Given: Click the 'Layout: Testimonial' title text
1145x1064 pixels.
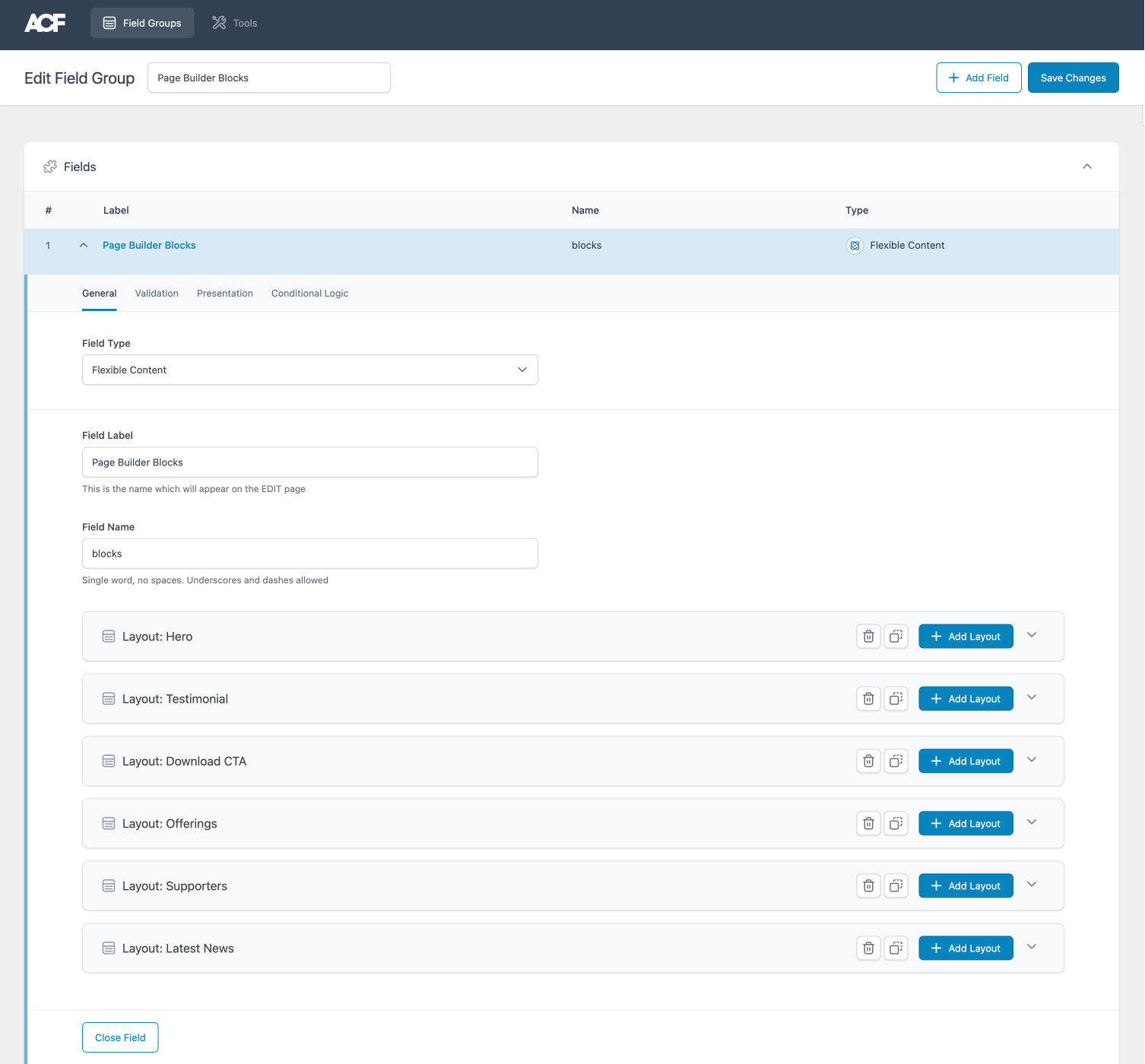Looking at the screenshot, I should click(175, 699).
